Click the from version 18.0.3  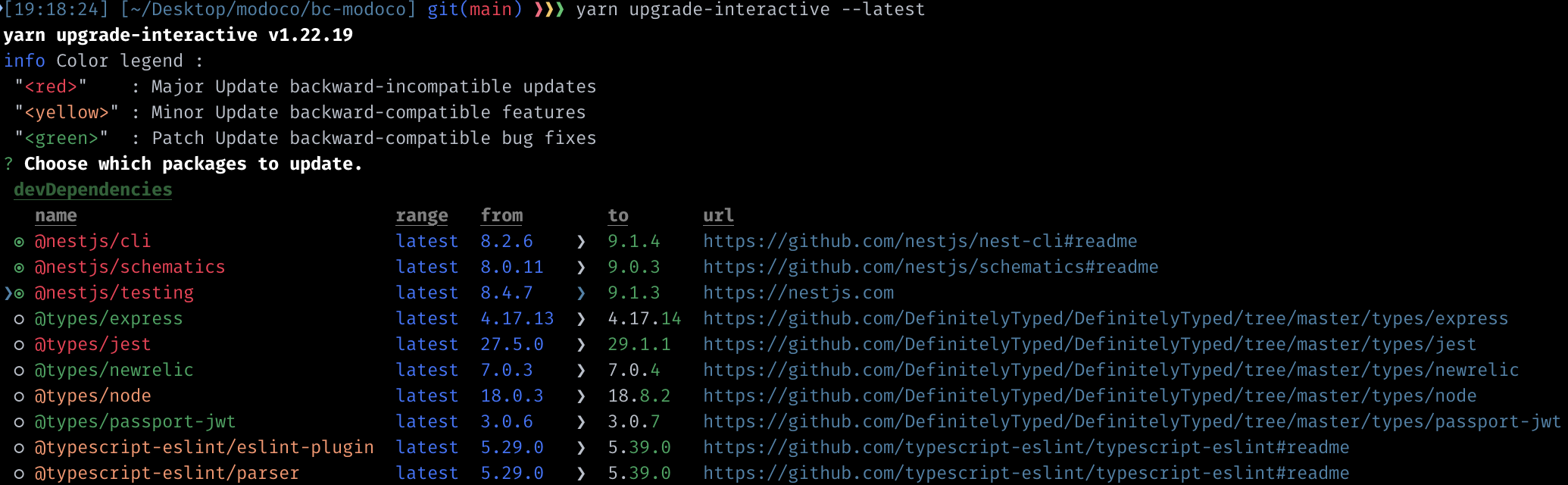click(x=511, y=396)
